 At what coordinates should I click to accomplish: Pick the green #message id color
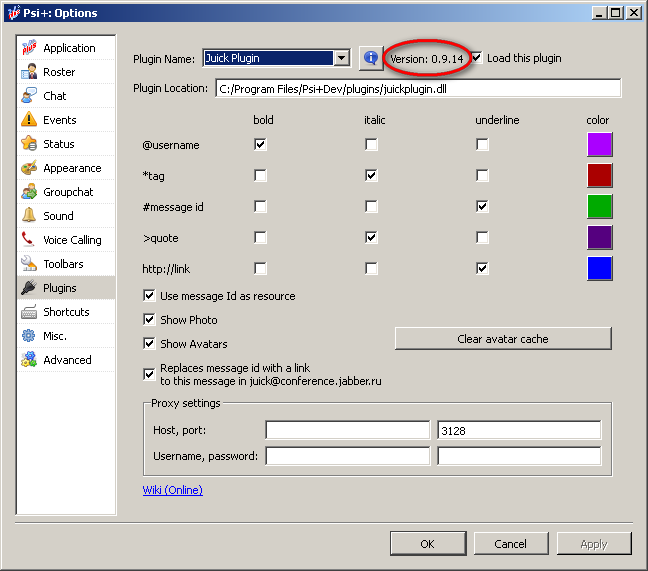(x=599, y=207)
